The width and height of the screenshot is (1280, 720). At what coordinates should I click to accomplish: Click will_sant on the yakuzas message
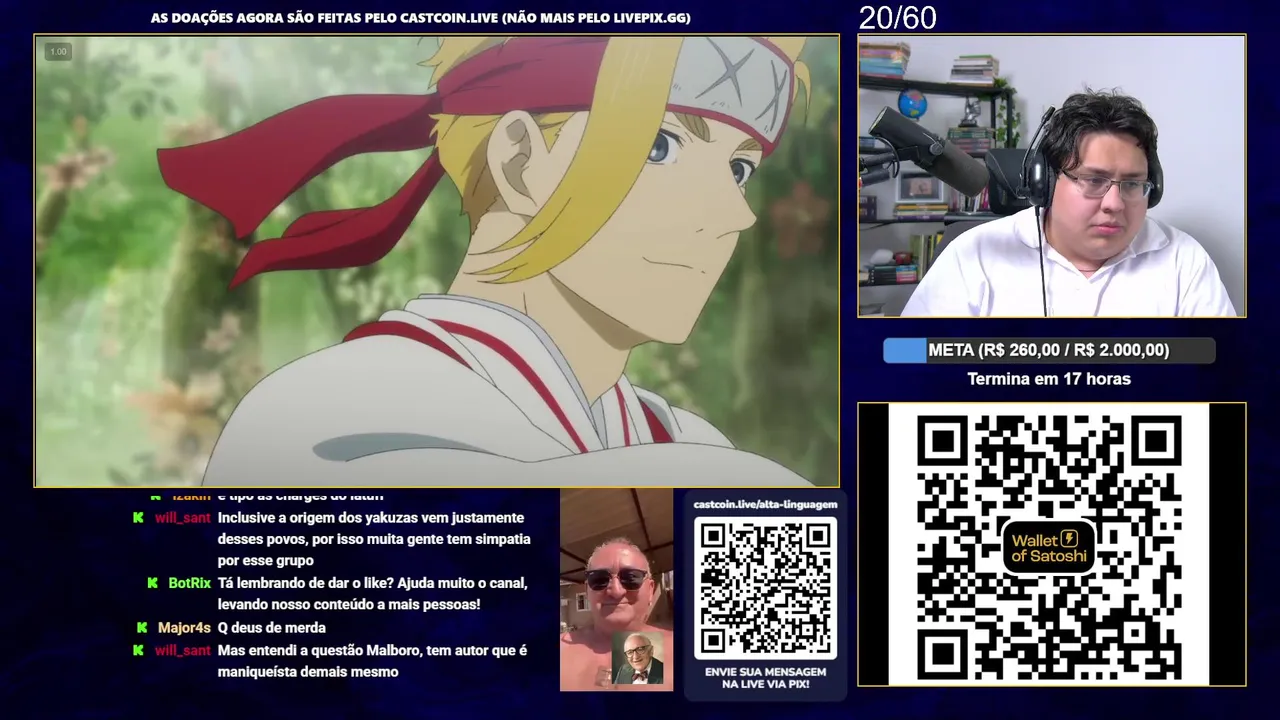(183, 518)
